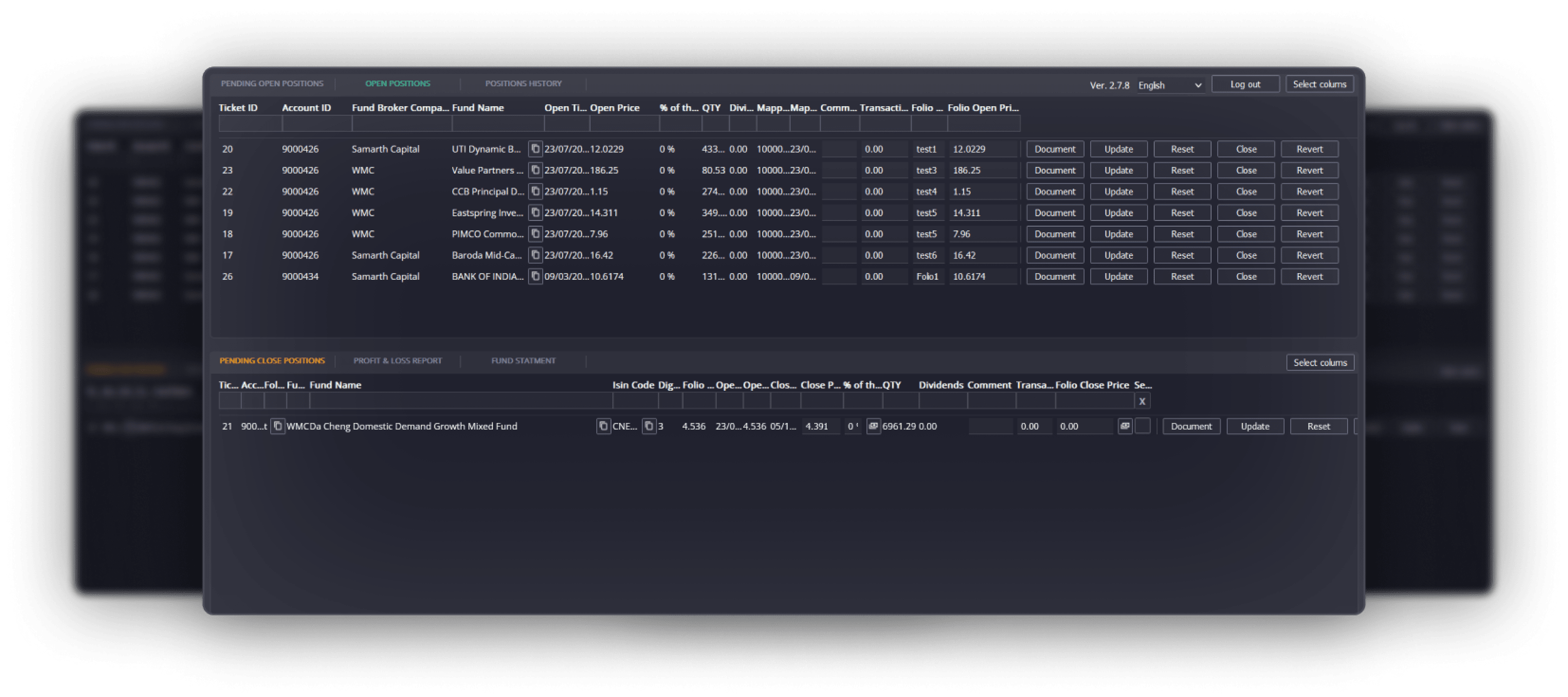Open Document for ticket 17
1568x697 pixels.
pyautogui.click(x=1055, y=255)
